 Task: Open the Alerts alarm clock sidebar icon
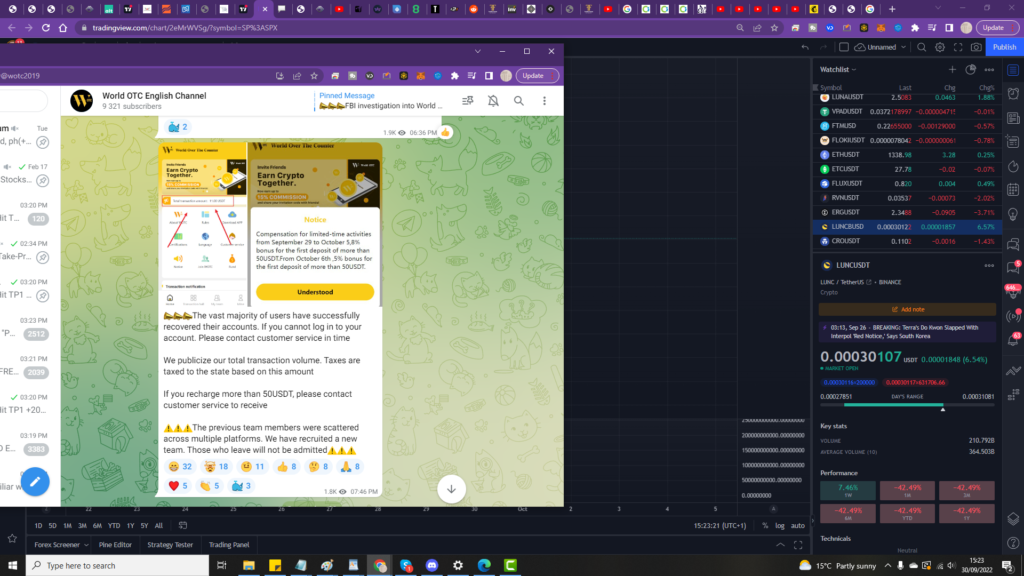click(x=1014, y=93)
